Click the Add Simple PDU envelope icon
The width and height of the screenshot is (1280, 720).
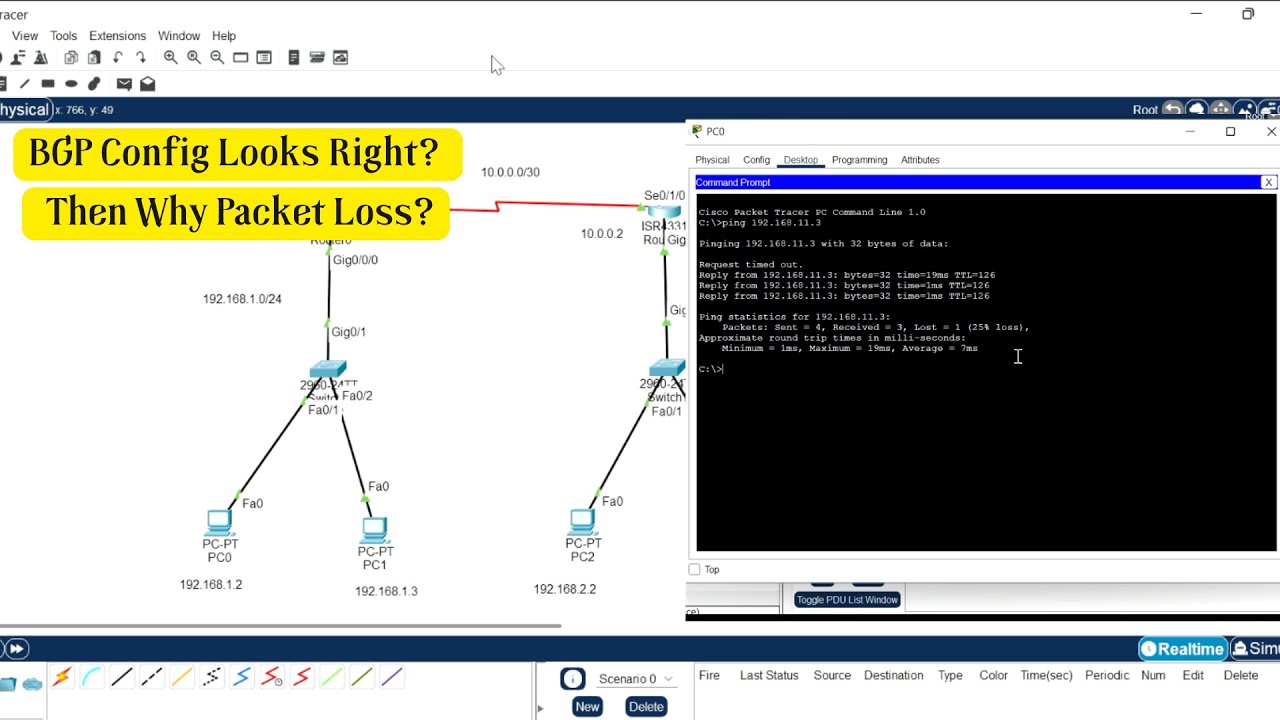124,84
